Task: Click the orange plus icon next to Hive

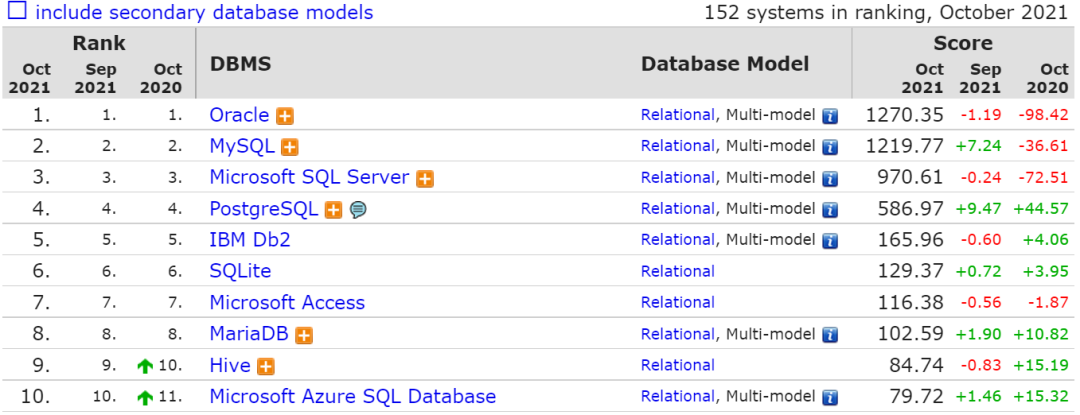Action: [x=266, y=367]
